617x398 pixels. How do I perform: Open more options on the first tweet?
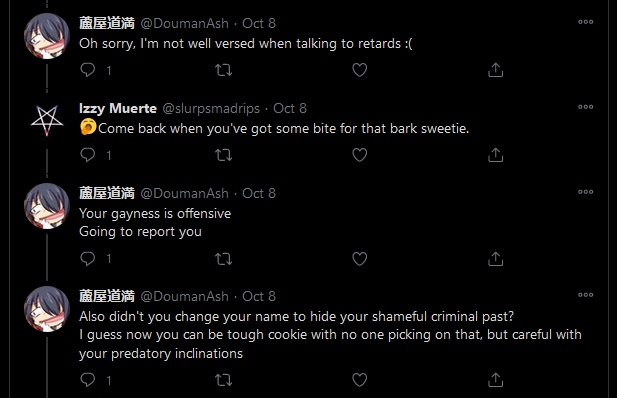[586, 22]
